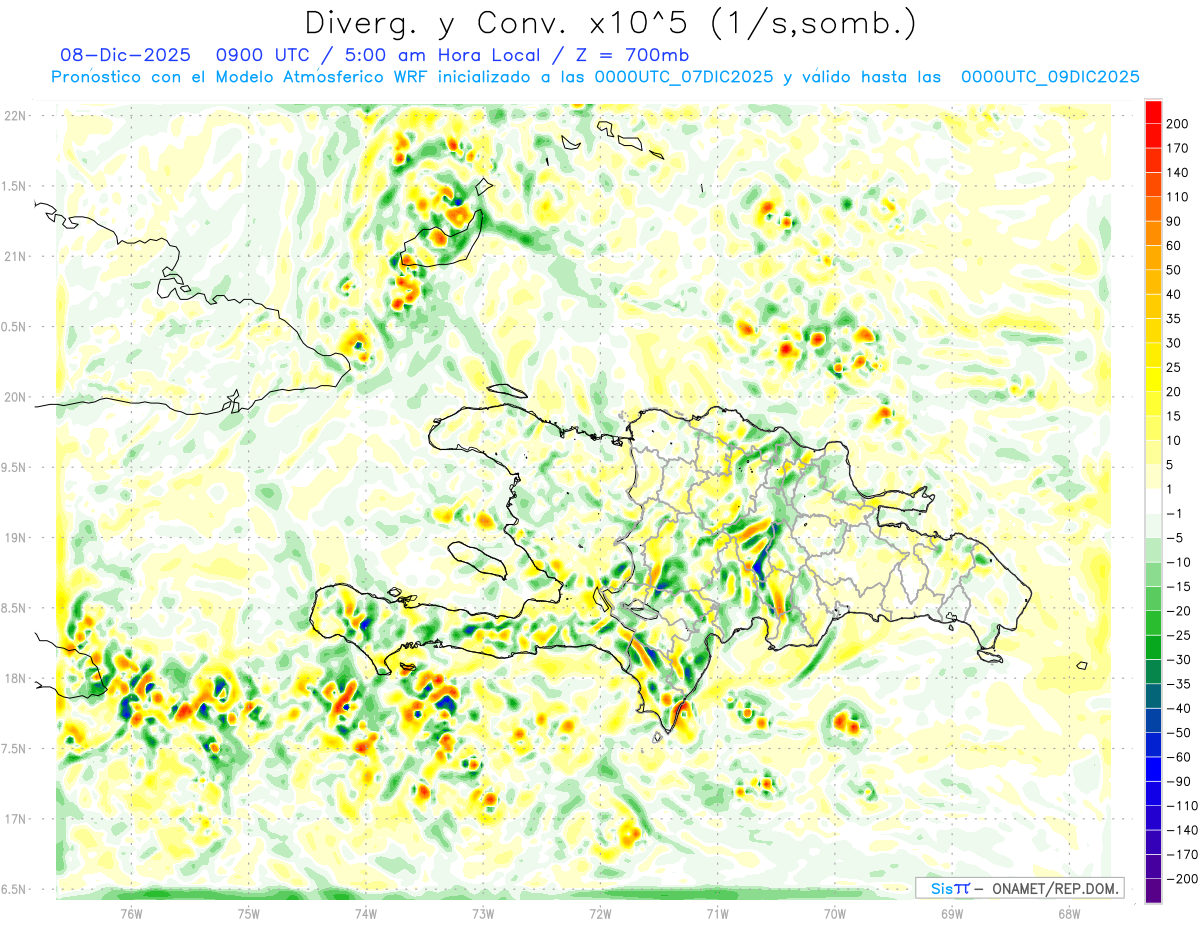Click the valid-until time "0000UTC_09DIC2025"
1200x927 pixels.
pos(1050,77)
